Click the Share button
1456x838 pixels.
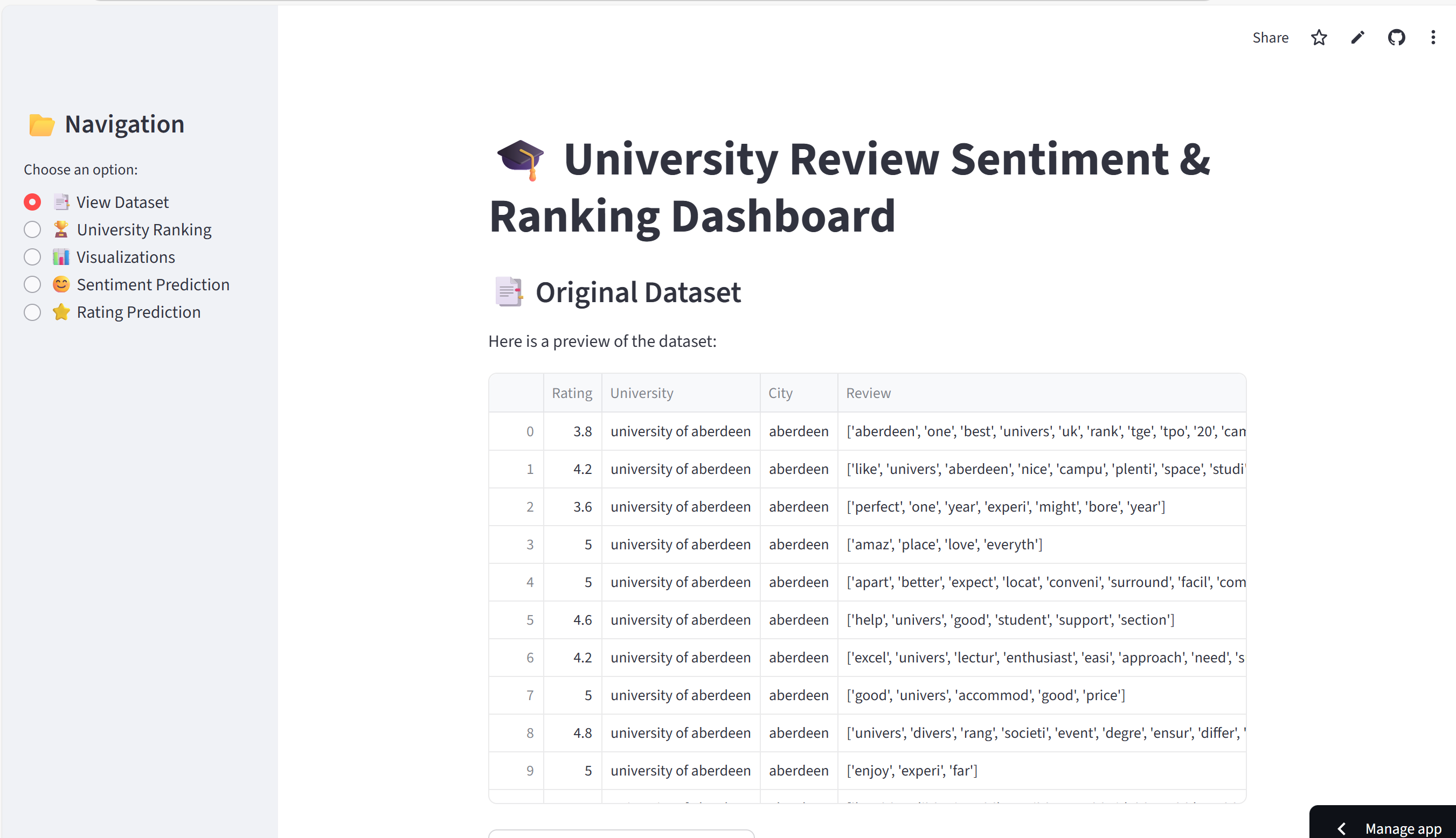click(x=1271, y=37)
